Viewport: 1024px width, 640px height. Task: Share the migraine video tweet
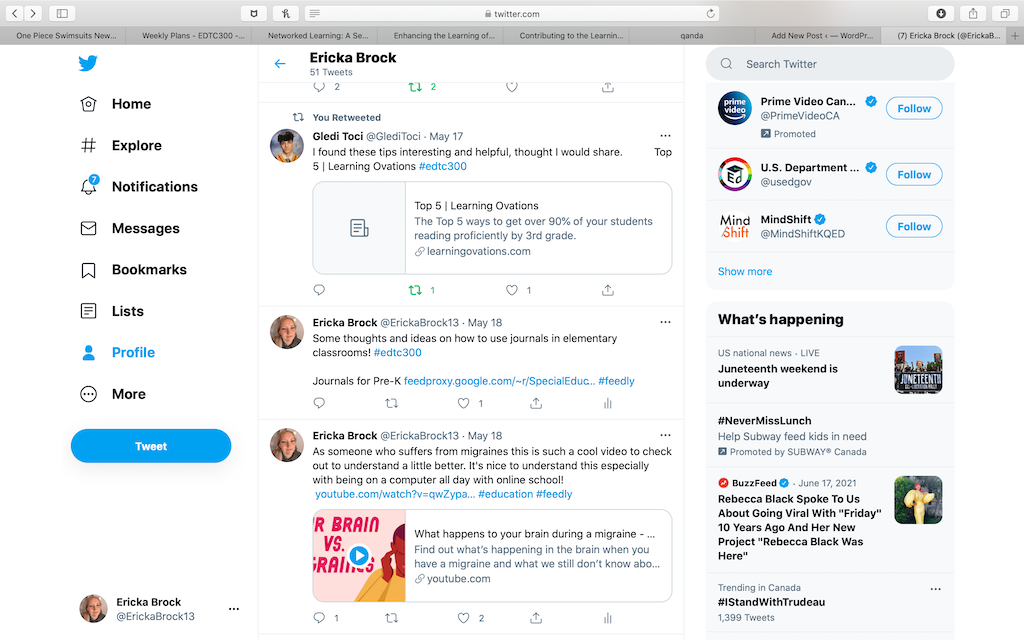[x=536, y=617]
